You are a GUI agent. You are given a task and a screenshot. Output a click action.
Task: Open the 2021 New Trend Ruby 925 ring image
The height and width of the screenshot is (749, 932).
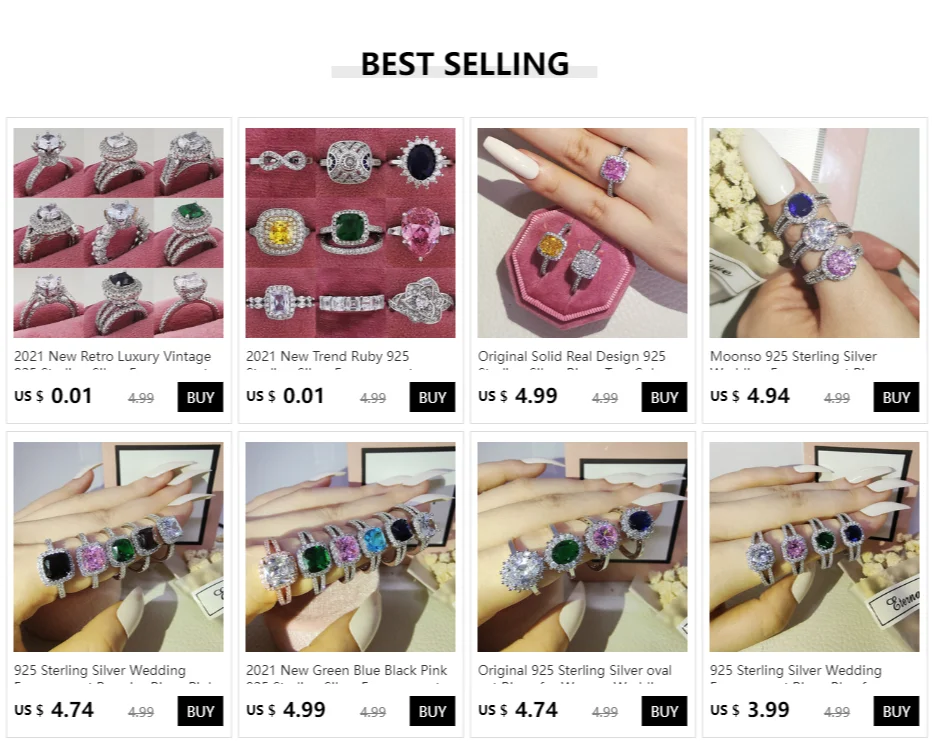point(350,233)
